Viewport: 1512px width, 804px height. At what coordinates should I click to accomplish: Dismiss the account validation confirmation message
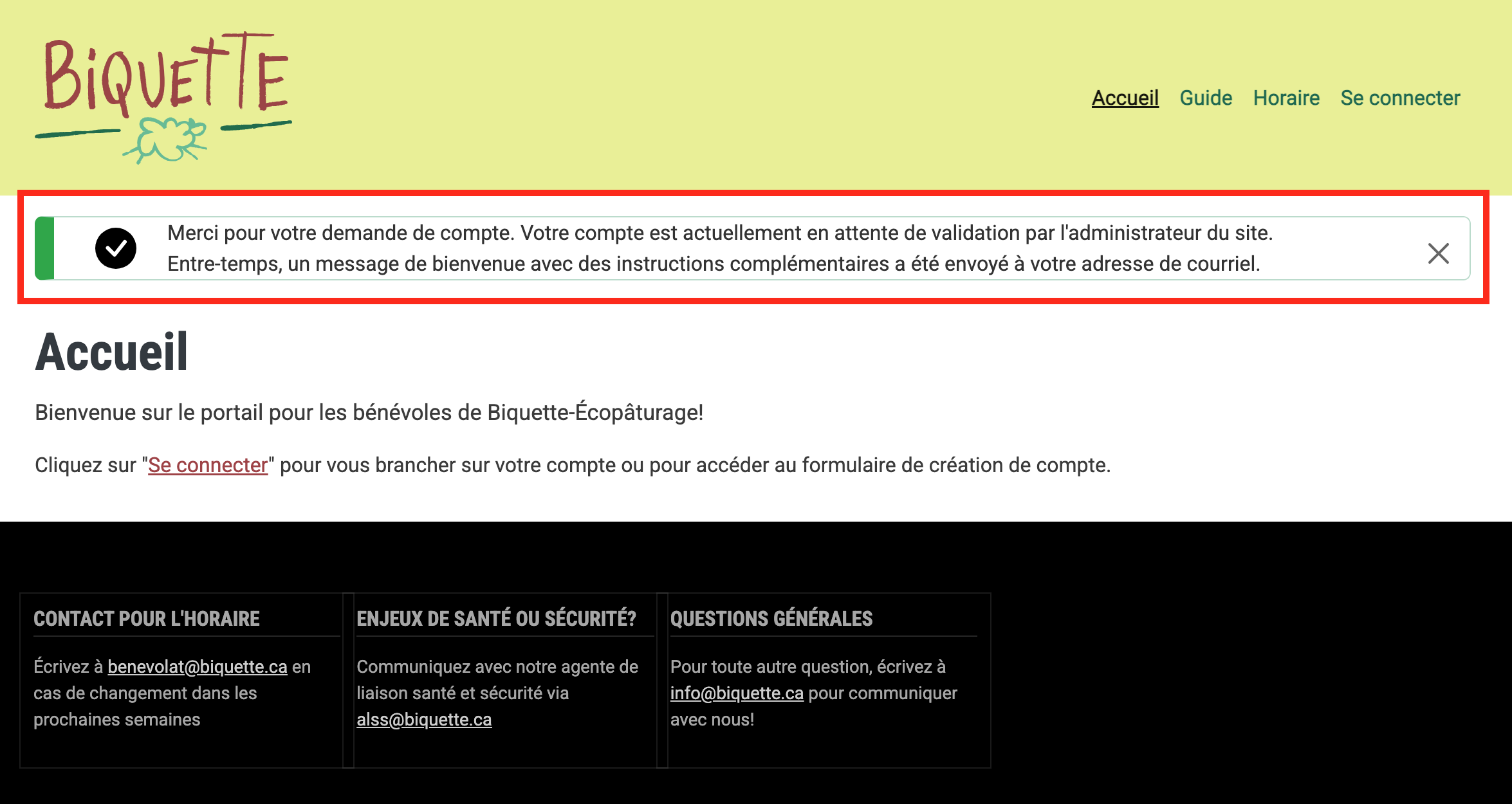coord(1438,254)
